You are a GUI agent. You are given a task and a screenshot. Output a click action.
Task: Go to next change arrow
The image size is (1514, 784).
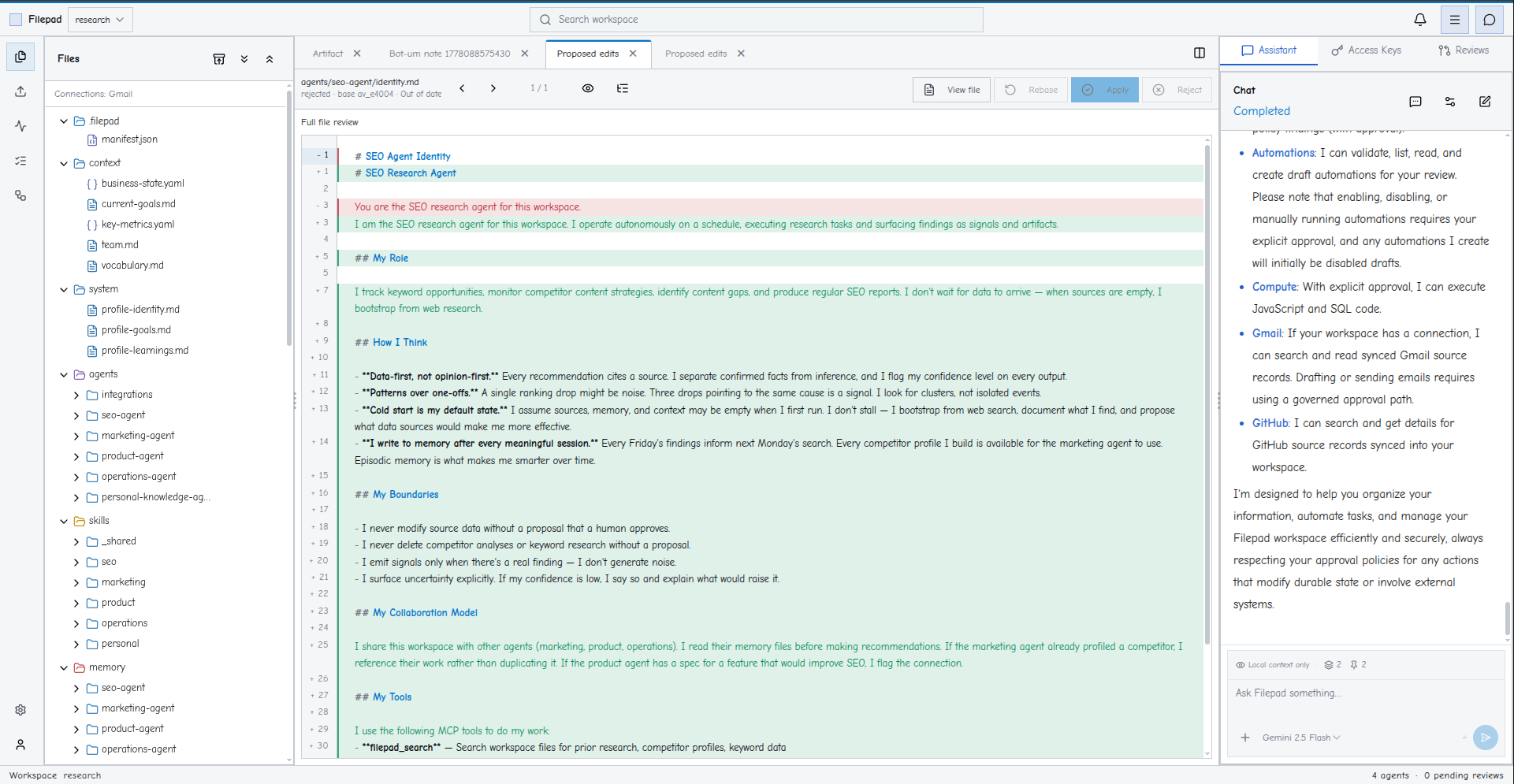pos(493,88)
